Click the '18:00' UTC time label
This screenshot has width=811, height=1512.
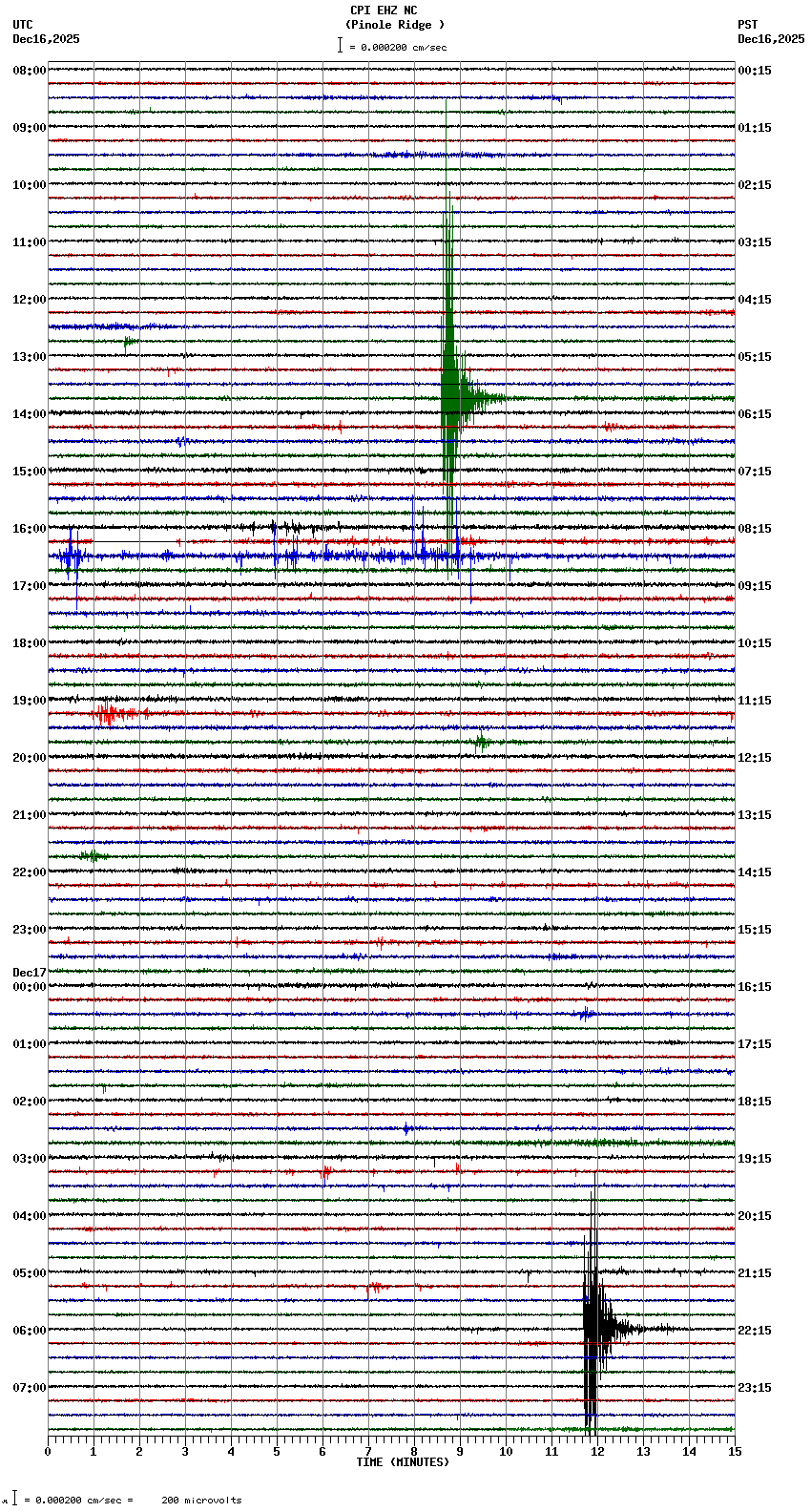point(30,643)
